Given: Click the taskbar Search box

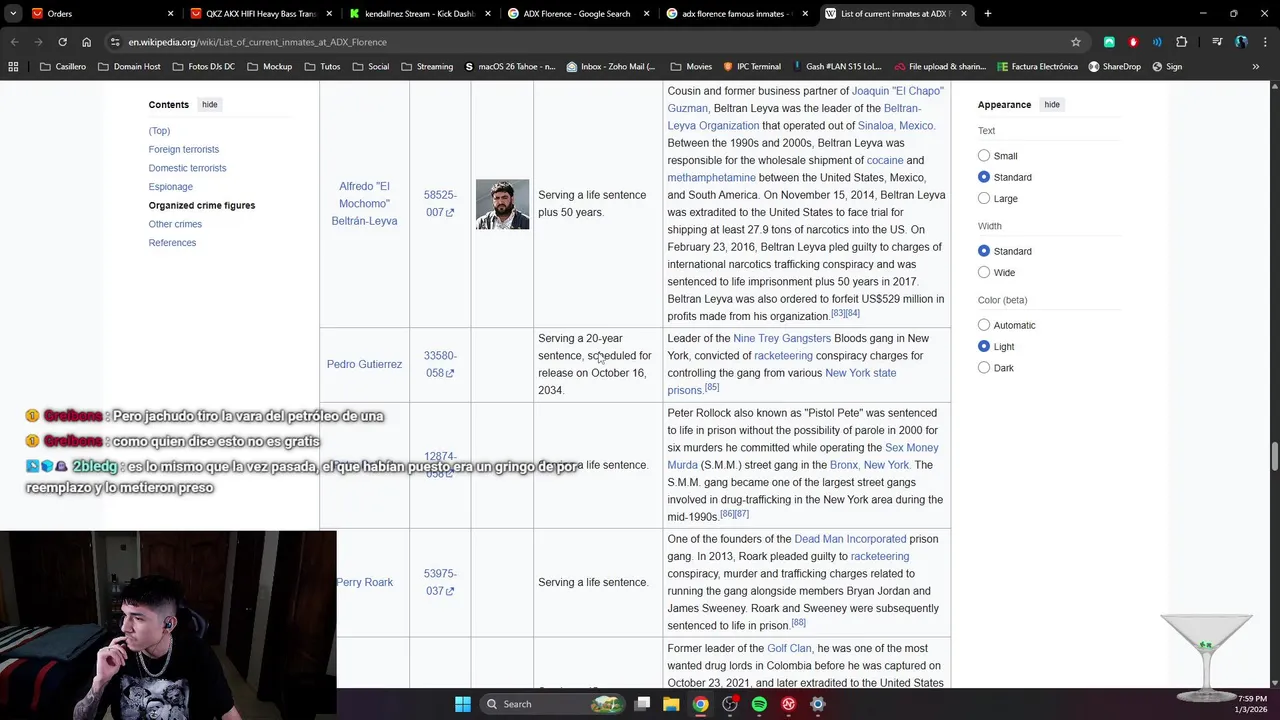Looking at the screenshot, I should pyautogui.click(x=552, y=704).
